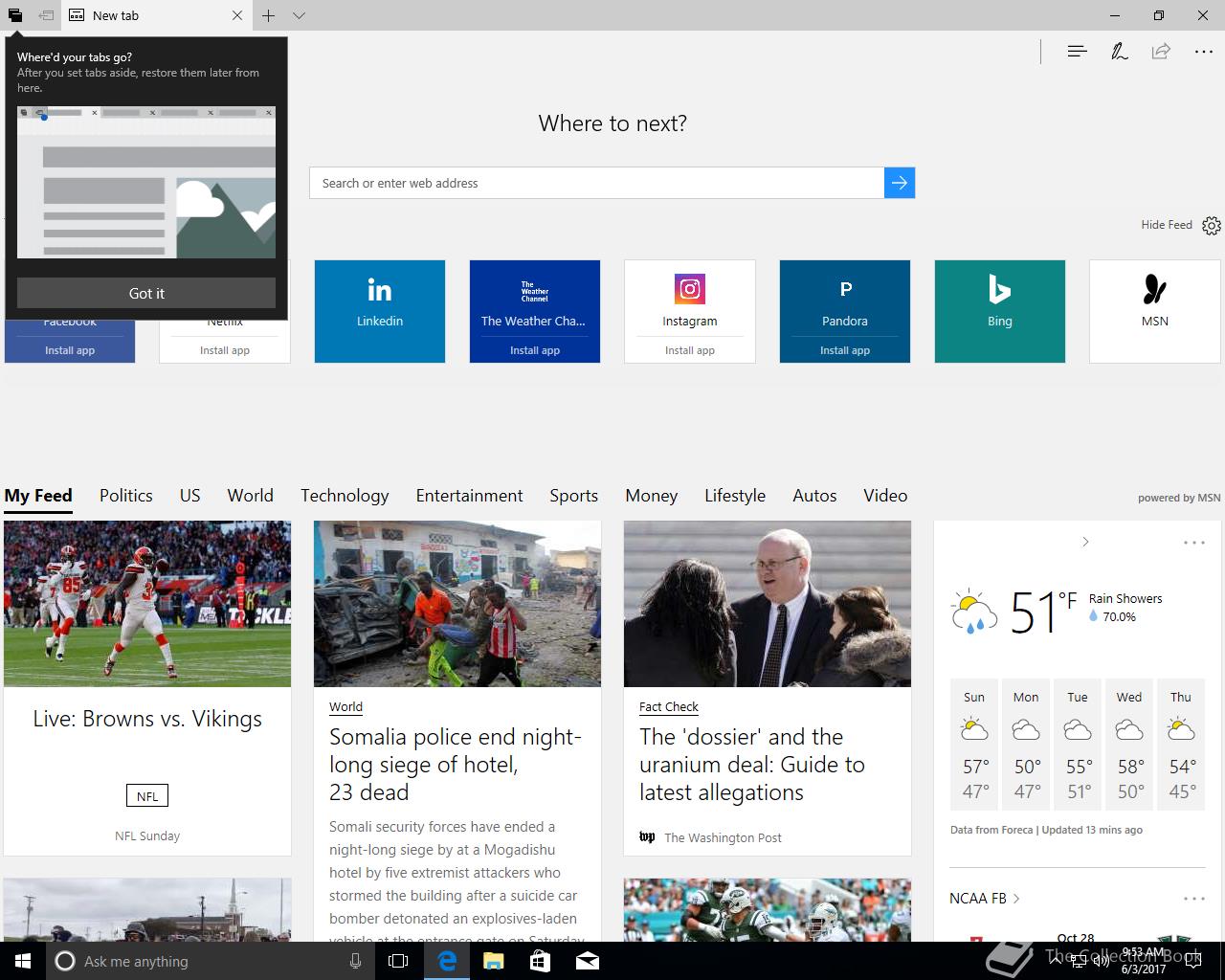Select the Sun forecast day
This screenshot has width=1225, height=980.
coord(974,744)
